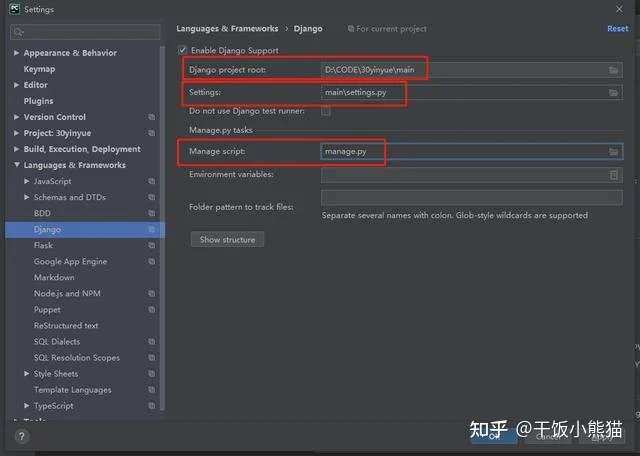The height and width of the screenshot is (456, 640).
Task: Click the Environment variables input field
Action: coord(471,175)
